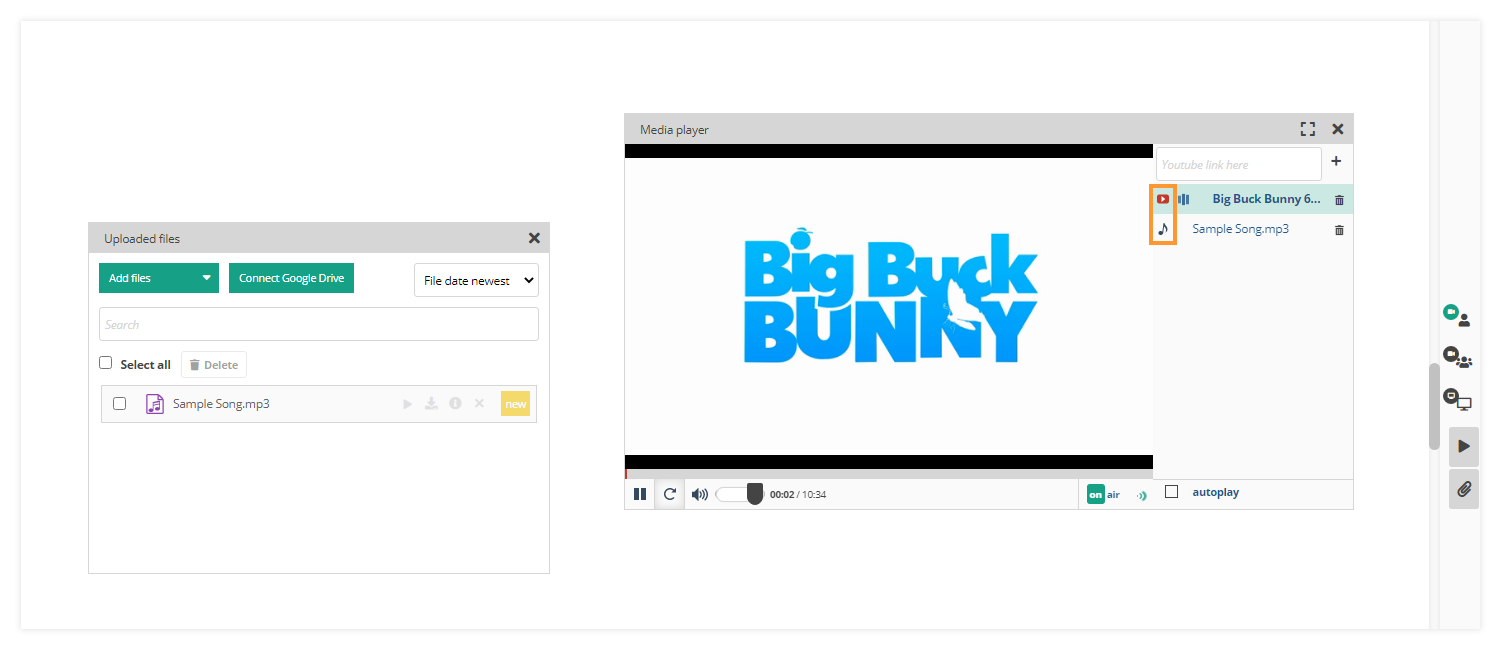Check the Select all checkbox

pyautogui.click(x=106, y=363)
